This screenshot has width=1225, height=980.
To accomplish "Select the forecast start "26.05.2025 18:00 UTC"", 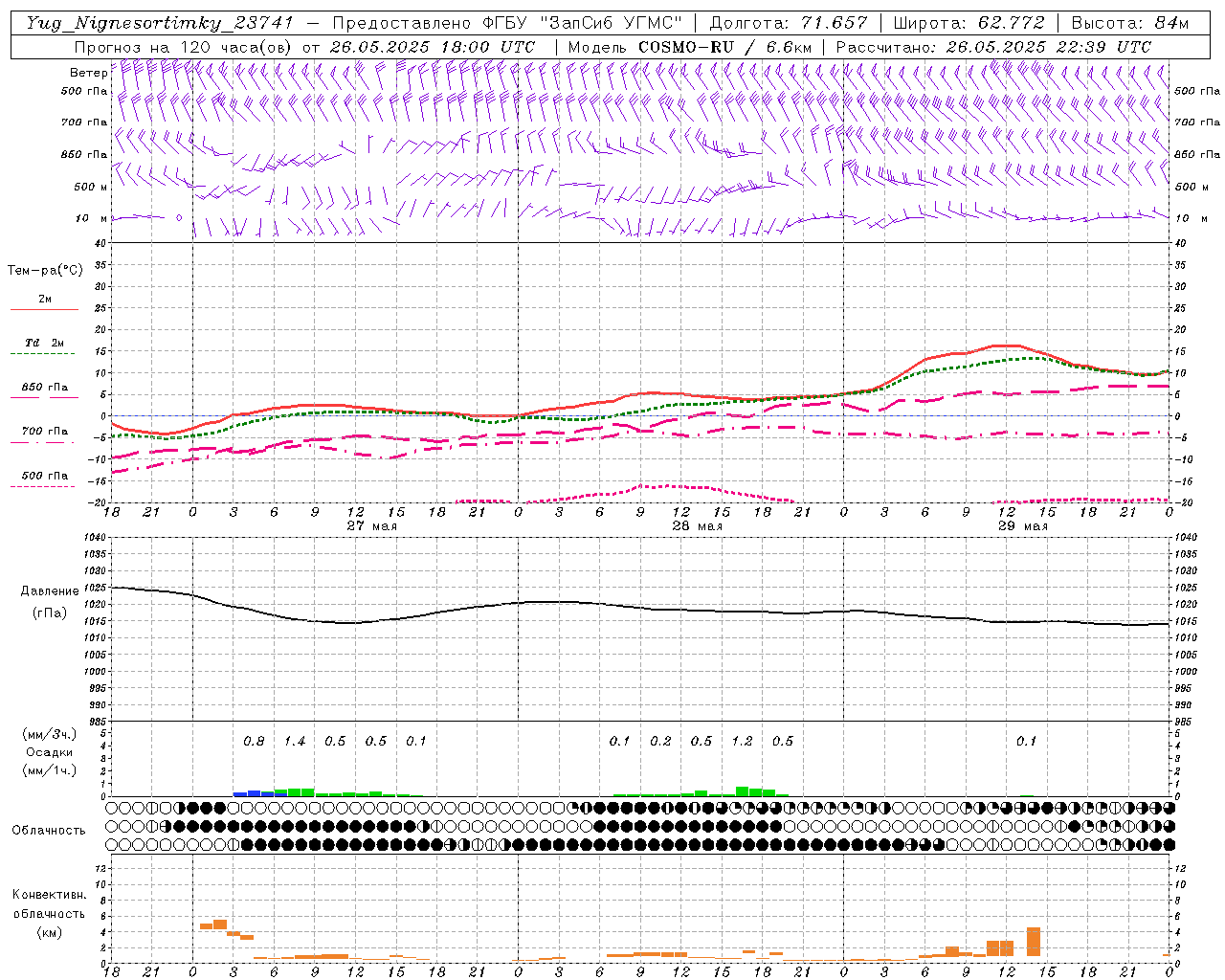I will tap(432, 47).
